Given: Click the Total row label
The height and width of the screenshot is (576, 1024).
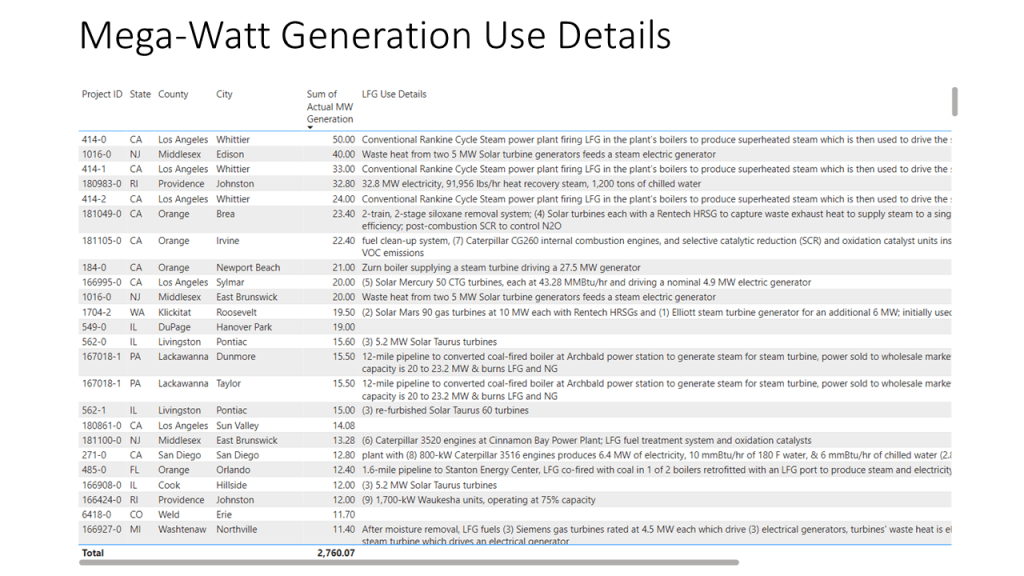Looking at the screenshot, I should coord(93,552).
